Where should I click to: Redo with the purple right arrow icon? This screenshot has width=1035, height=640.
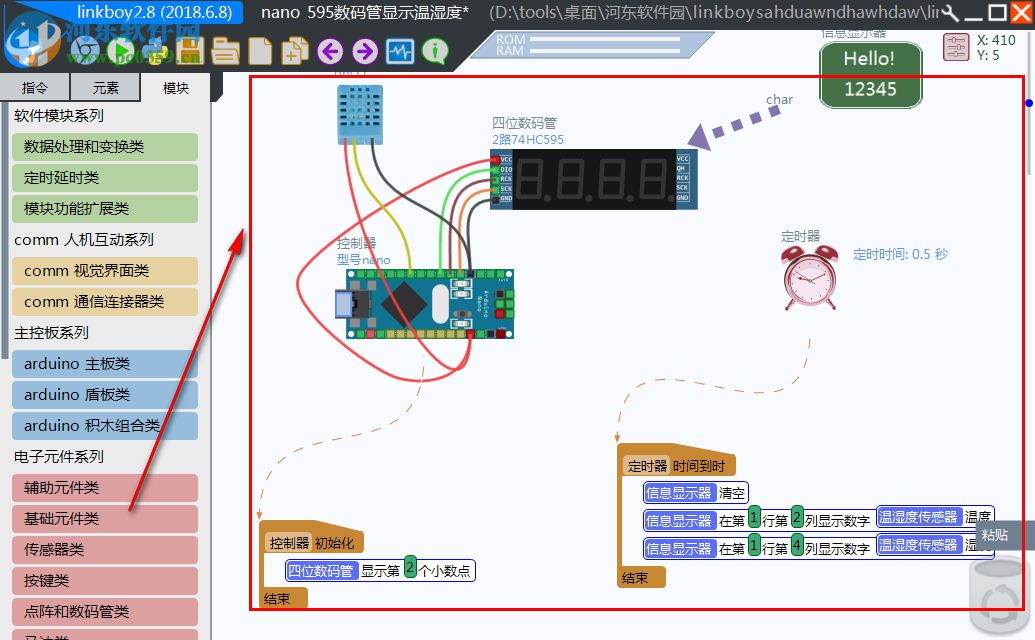[366, 52]
